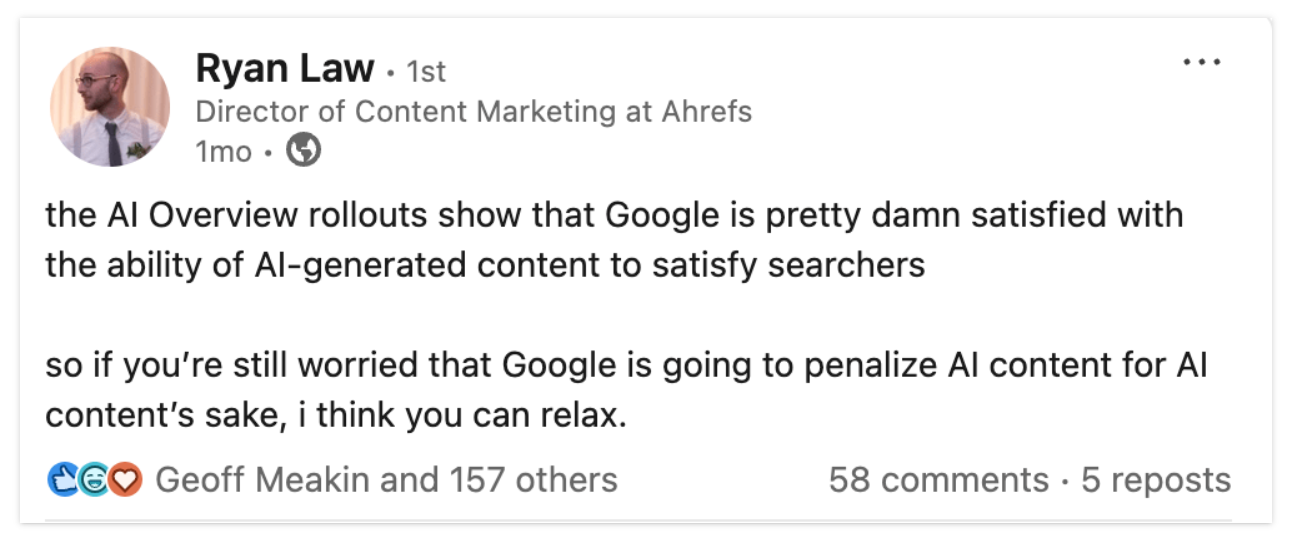Open Ryan Law's profile photo
1299x537 pixels.
[x=109, y=107]
